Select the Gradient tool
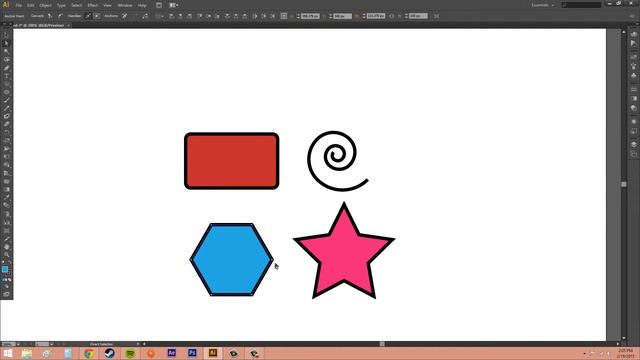 [6, 189]
